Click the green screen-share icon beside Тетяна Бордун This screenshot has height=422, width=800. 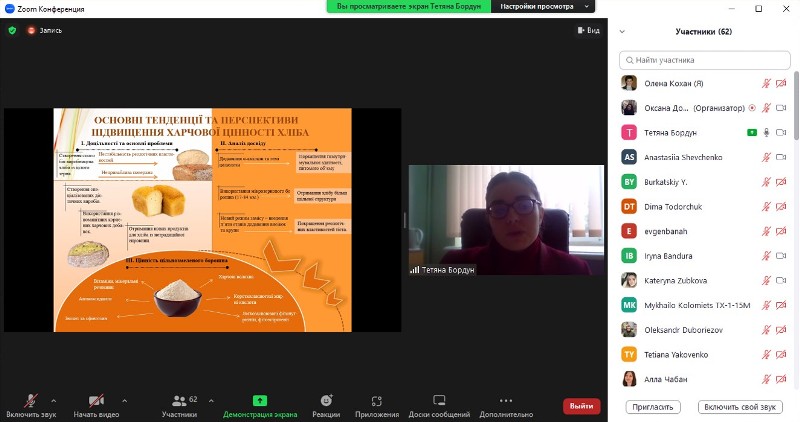[x=752, y=133]
